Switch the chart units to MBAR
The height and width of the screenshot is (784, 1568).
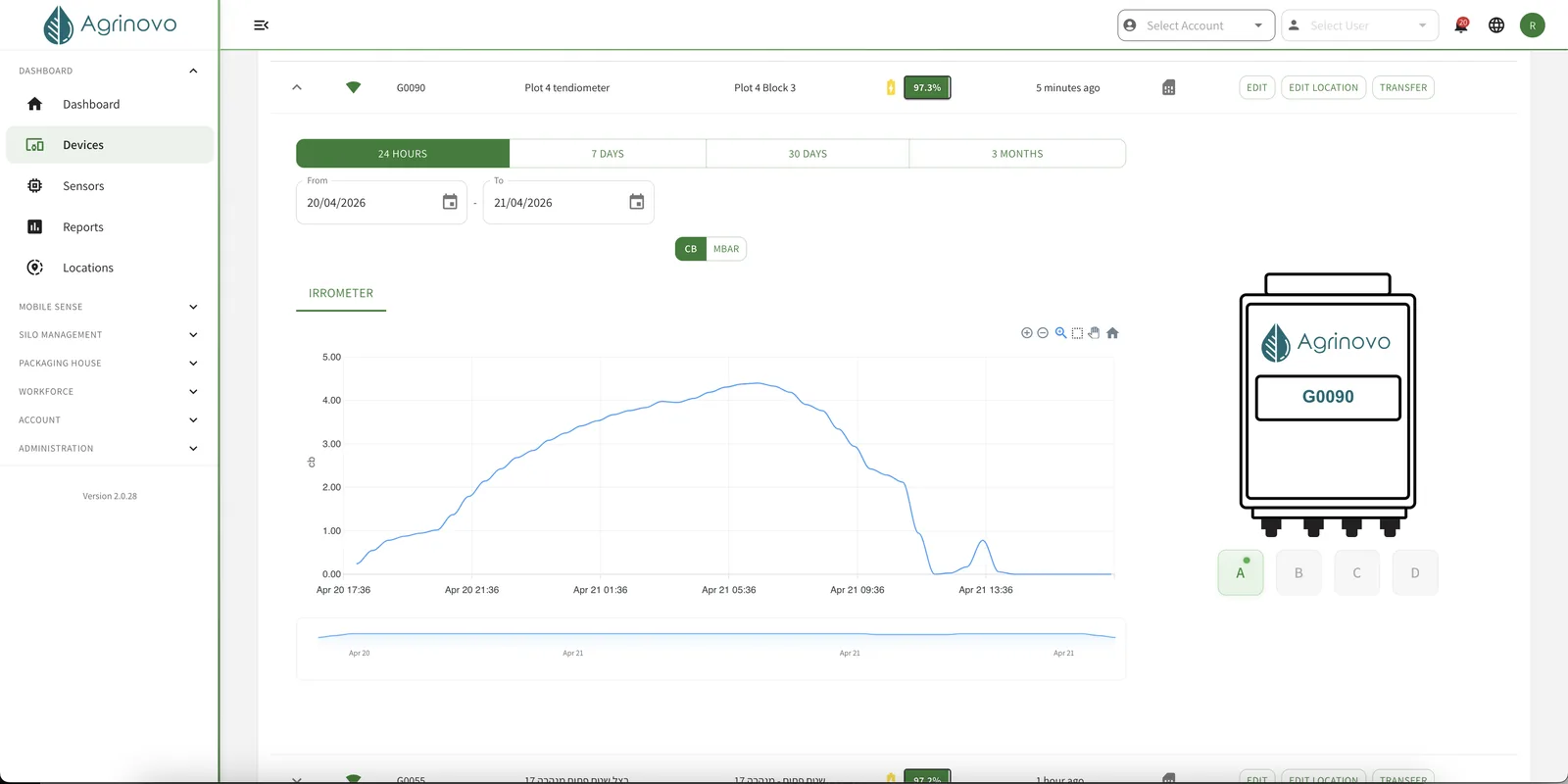[x=726, y=249]
